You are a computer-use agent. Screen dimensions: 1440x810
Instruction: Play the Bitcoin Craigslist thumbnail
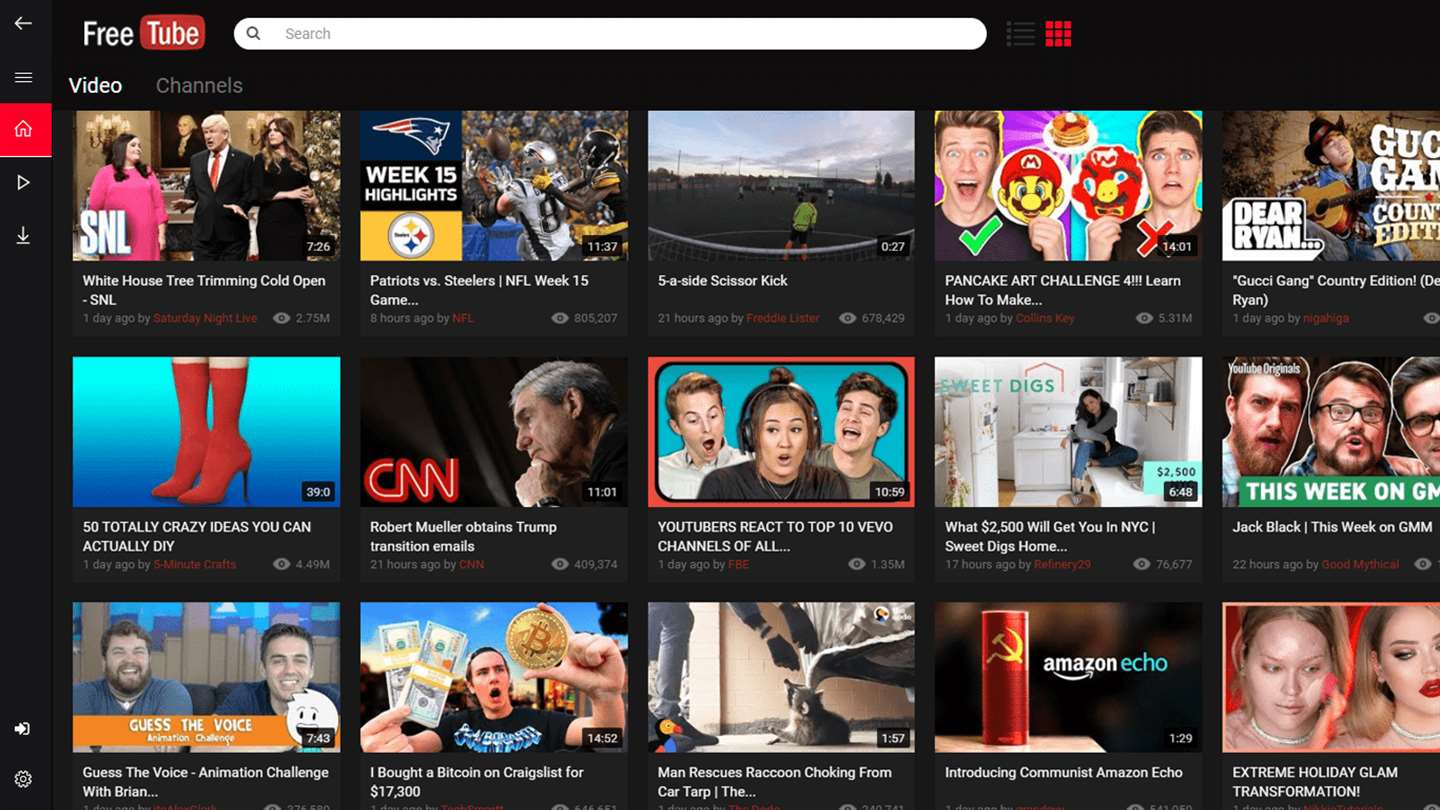pos(494,677)
